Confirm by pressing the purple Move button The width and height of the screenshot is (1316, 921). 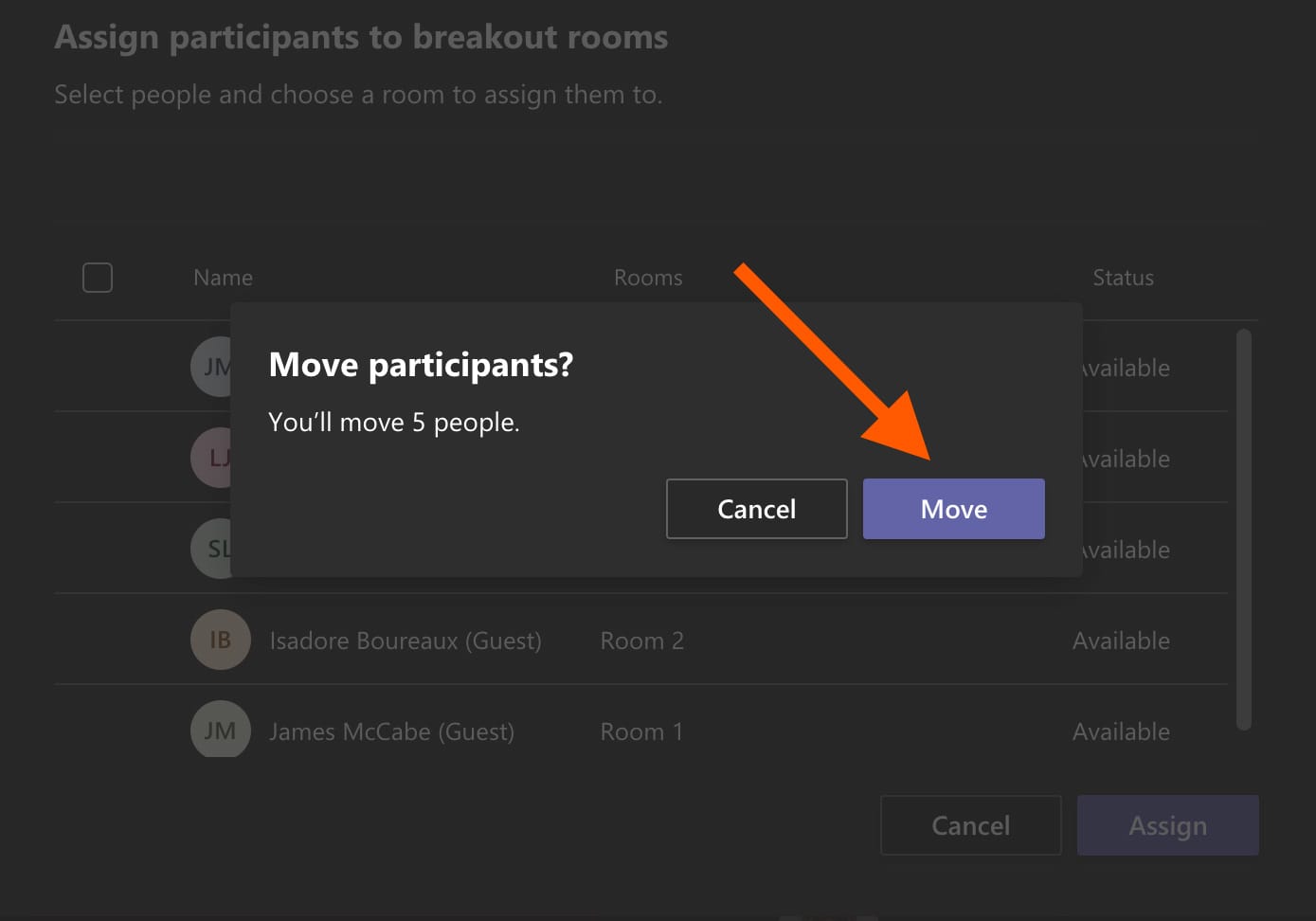[953, 509]
